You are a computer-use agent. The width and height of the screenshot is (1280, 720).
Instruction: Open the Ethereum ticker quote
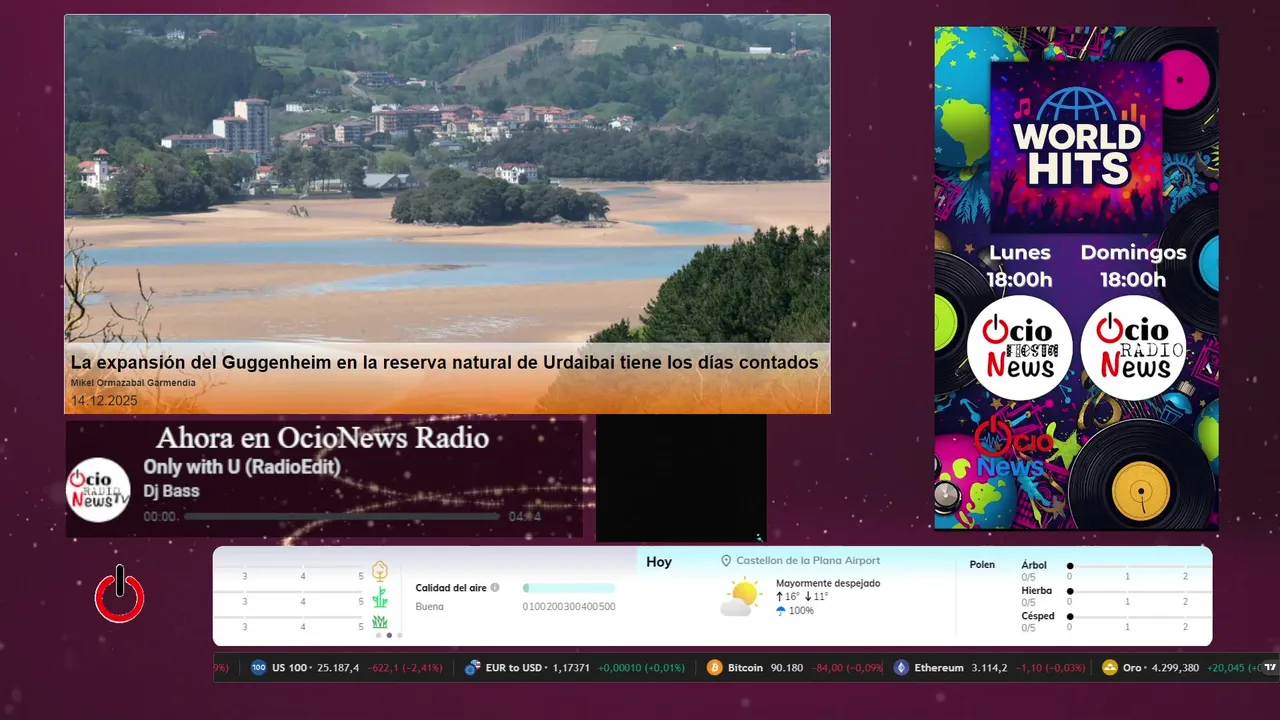click(989, 667)
